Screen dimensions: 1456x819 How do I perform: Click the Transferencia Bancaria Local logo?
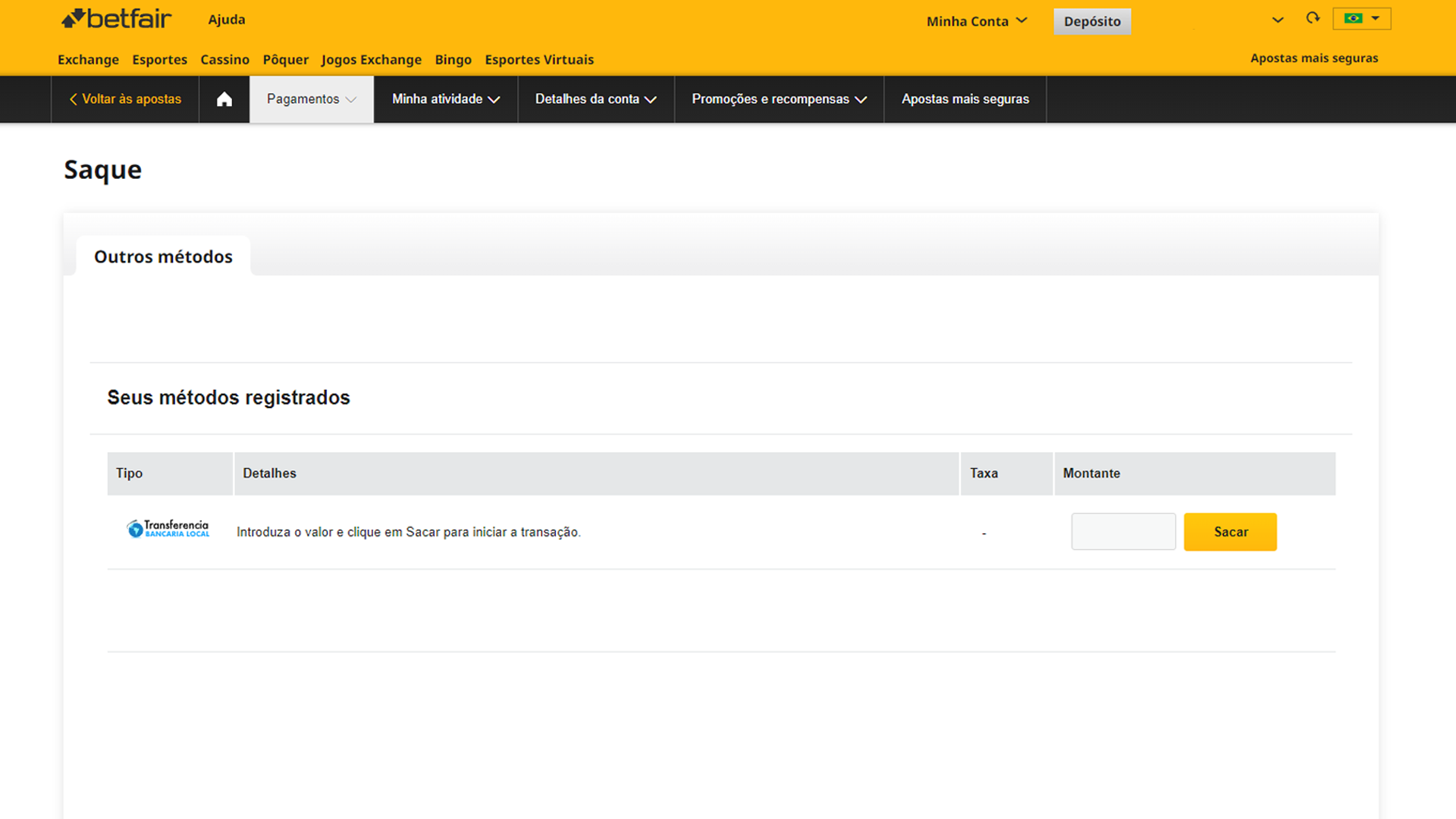(x=168, y=529)
